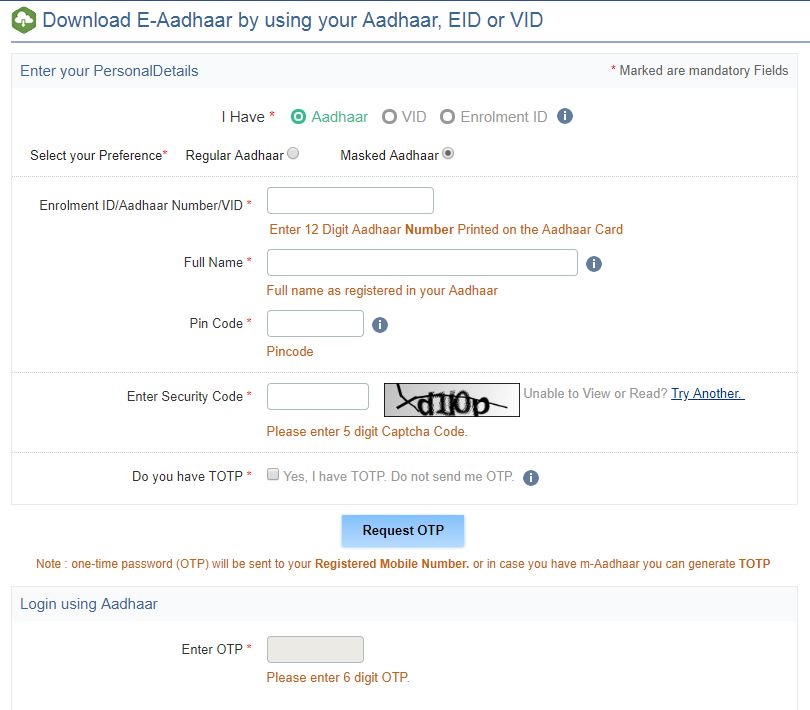The image size is (810, 710).
Task: Click the info icon beside Pin Code field
Action: coord(379,323)
